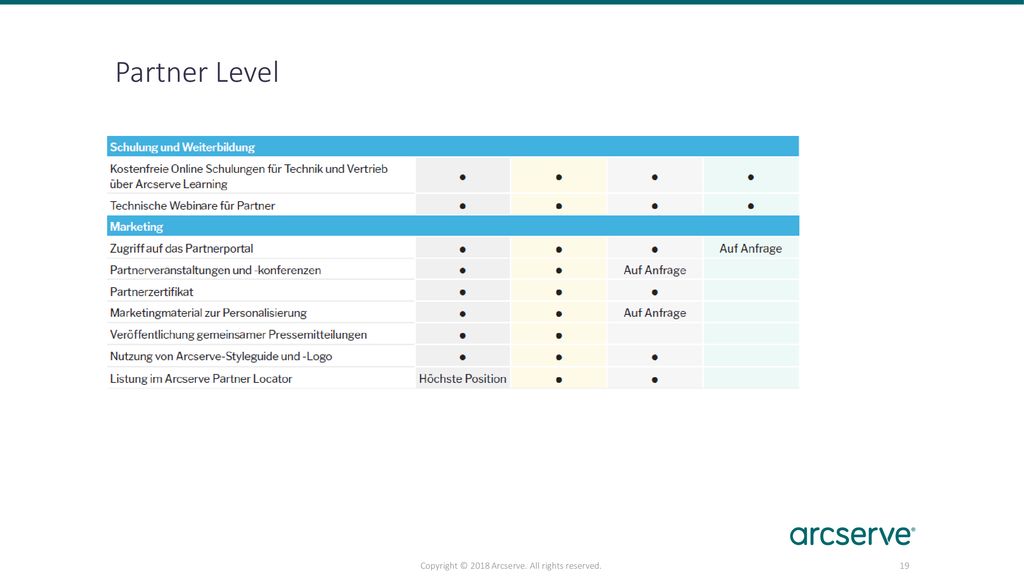Image resolution: width=1024 pixels, height=576 pixels.
Task: Click the 'Partner Level' slide title
Action: [x=197, y=72]
